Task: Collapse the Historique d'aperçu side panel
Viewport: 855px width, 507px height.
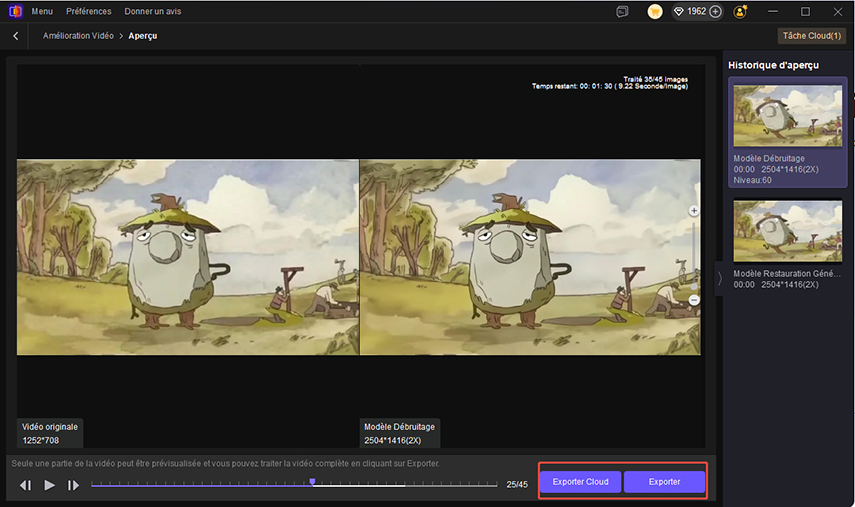Action: point(718,278)
